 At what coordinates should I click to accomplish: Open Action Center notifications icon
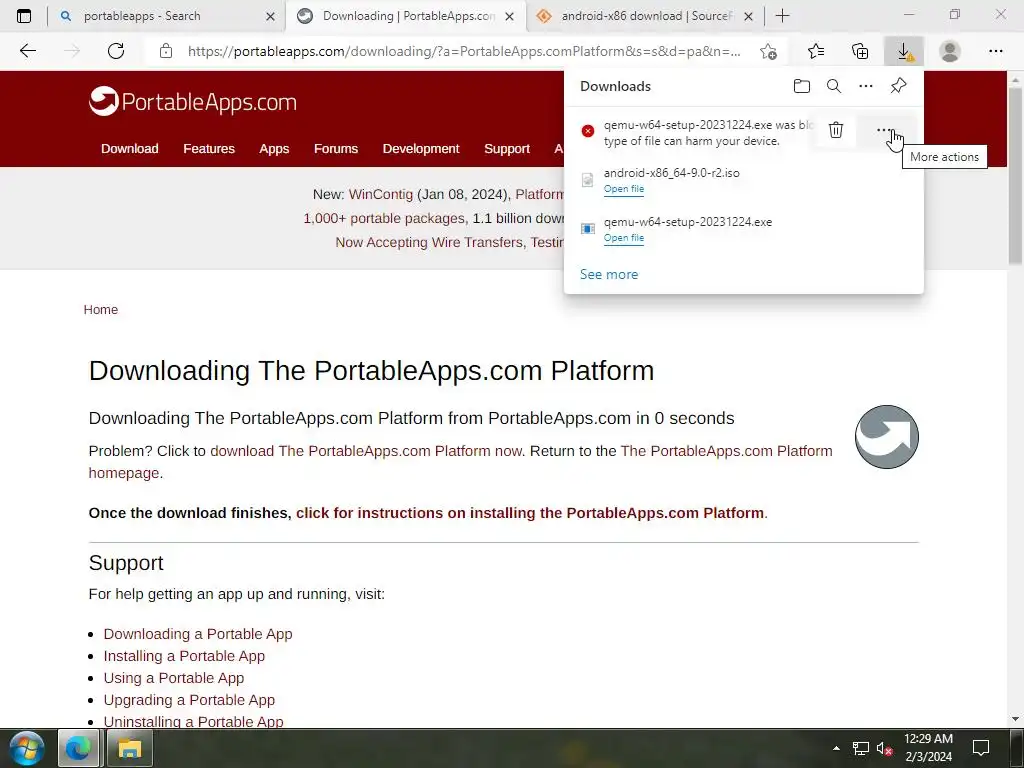coord(980,748)
